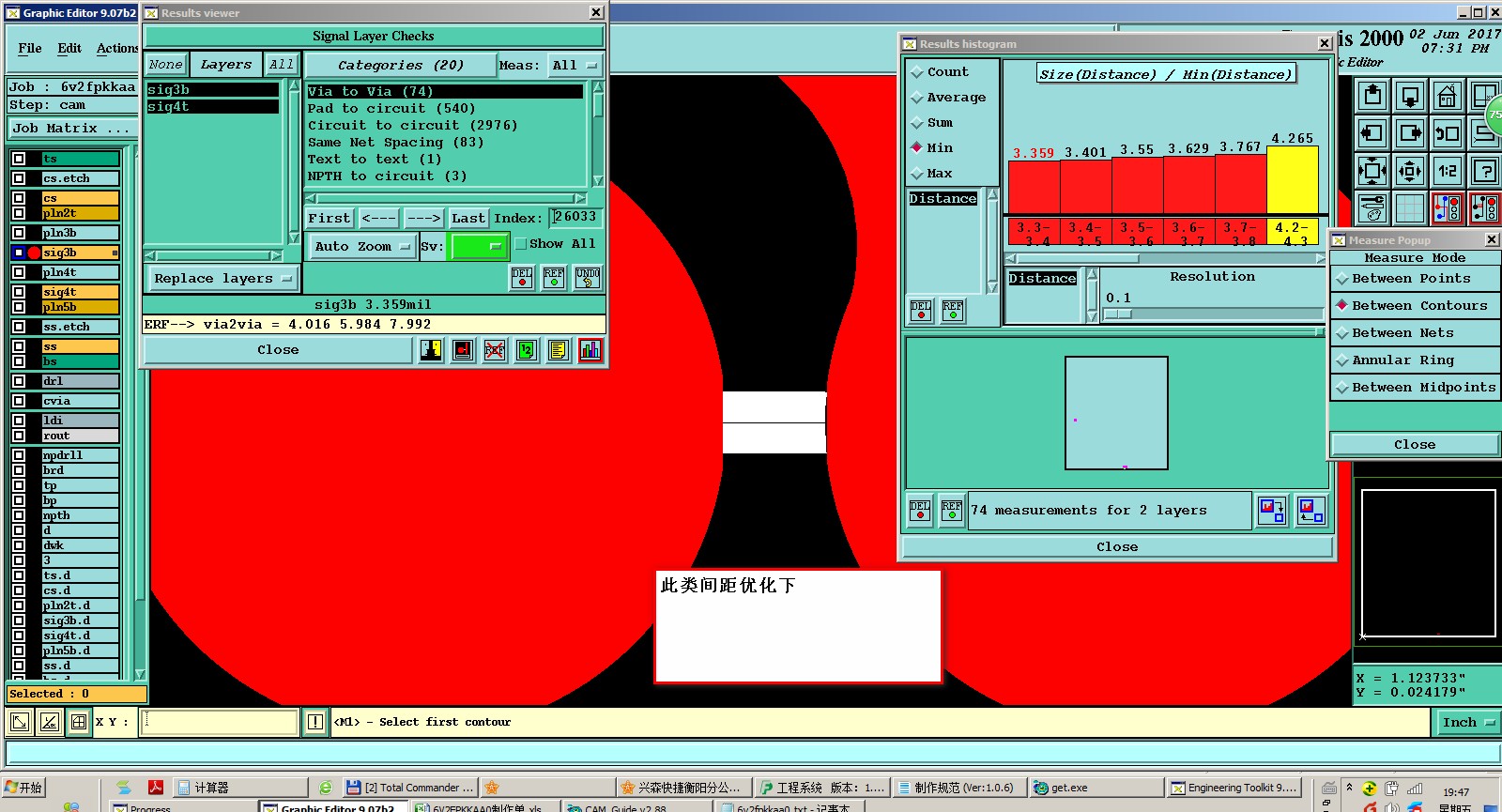Click the green 1-2 page icon in Results viewer

[x=527, y=350]
